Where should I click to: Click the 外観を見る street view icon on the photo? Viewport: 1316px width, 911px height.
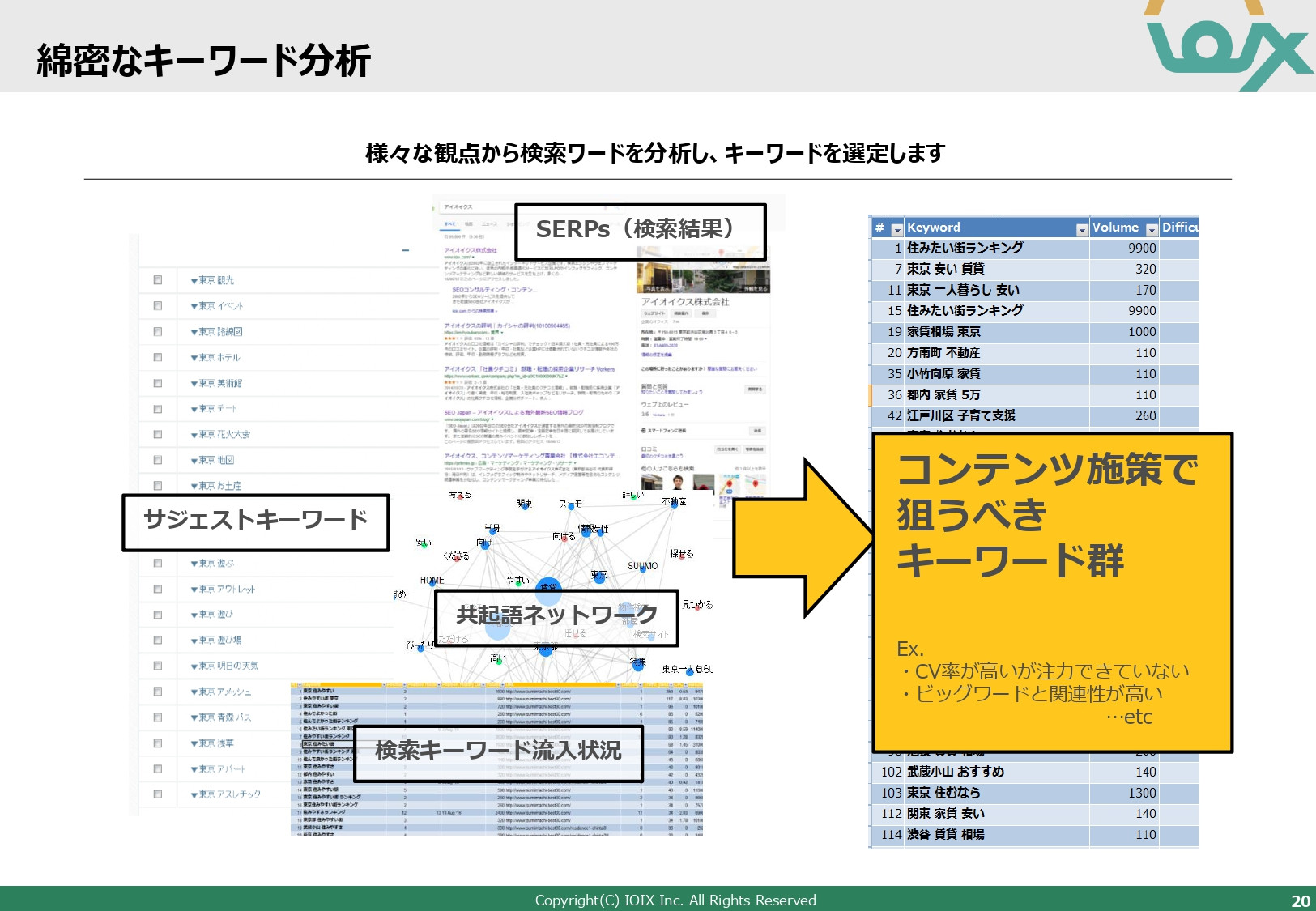[756, 288]
